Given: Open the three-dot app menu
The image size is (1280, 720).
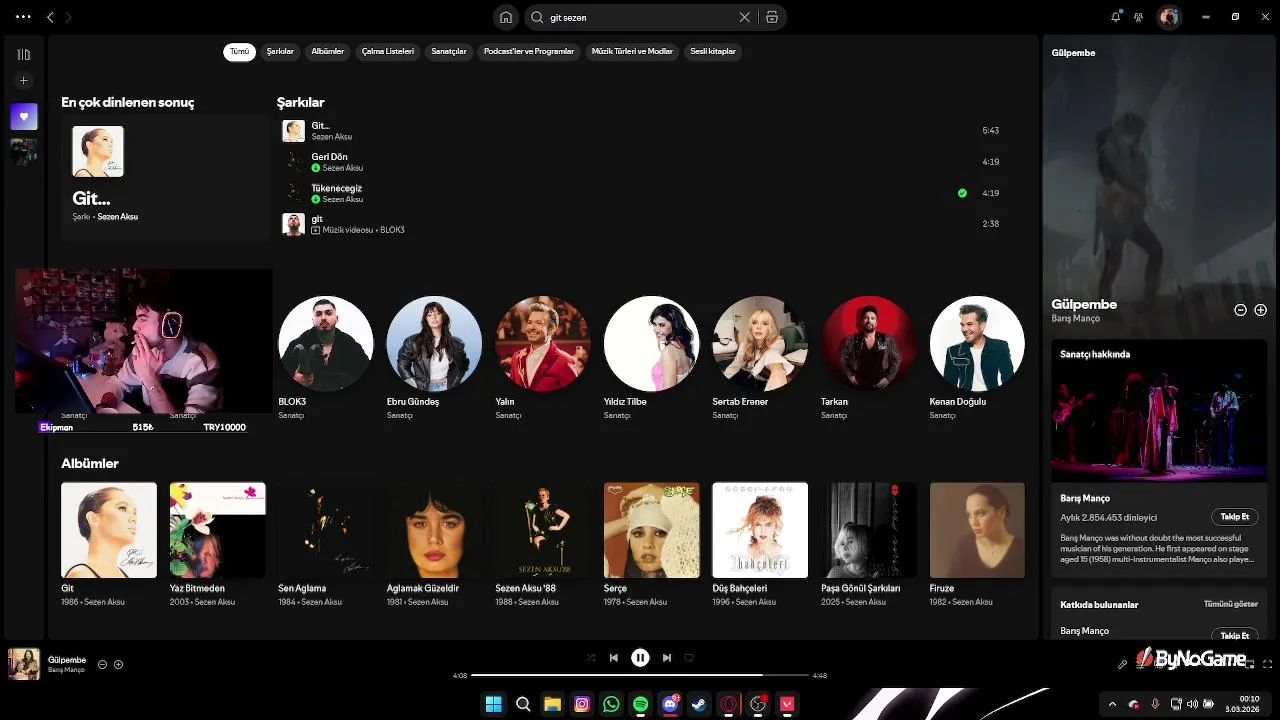Looking at the screenshot, I should click(x=23, y=17).
